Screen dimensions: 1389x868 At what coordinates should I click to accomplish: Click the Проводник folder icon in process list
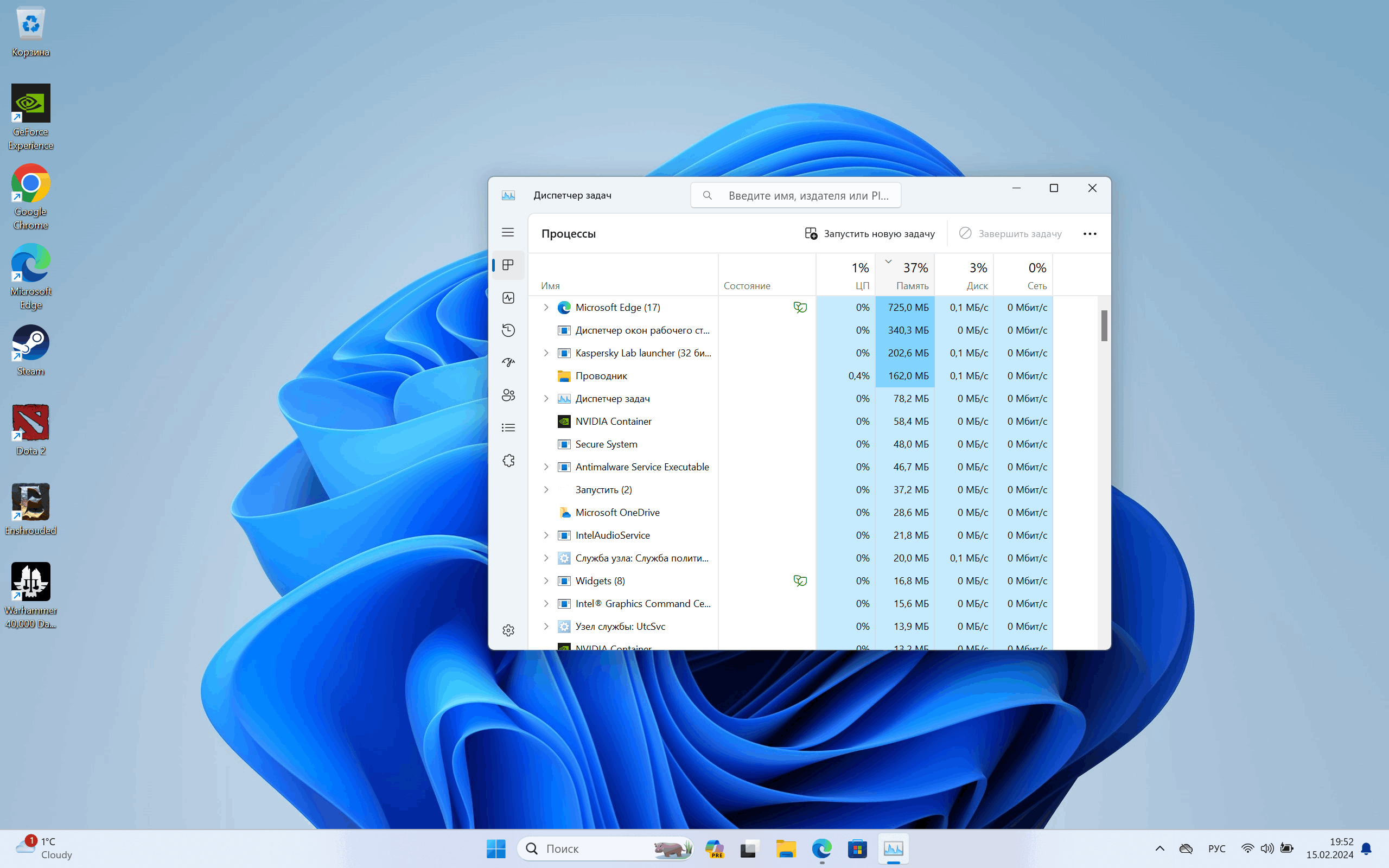[564, 376]
